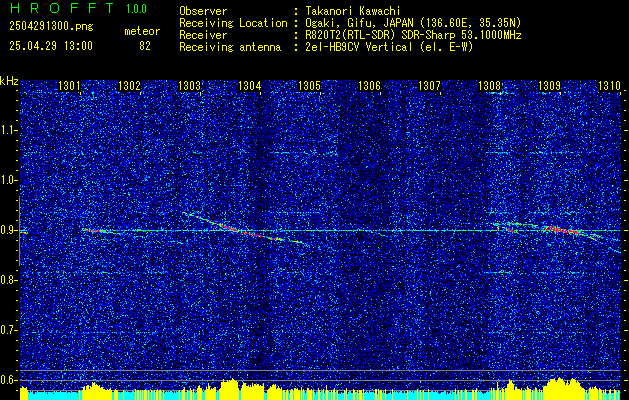Click the 1307 time marker
This screenshot has width=629, height=400.
pyautogui.click(x=430, y=86)
